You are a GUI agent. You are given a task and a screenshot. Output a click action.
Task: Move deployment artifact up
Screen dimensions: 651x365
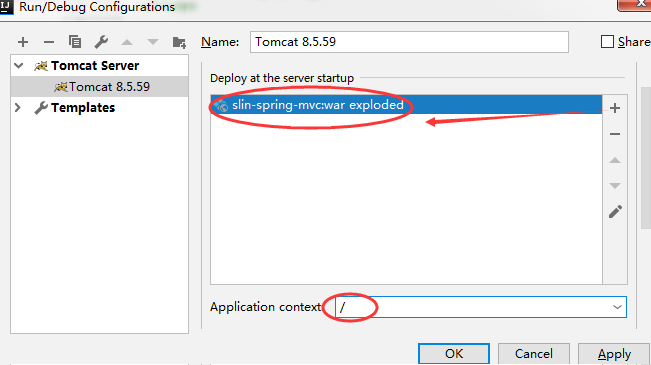click(x=615, y=160)
